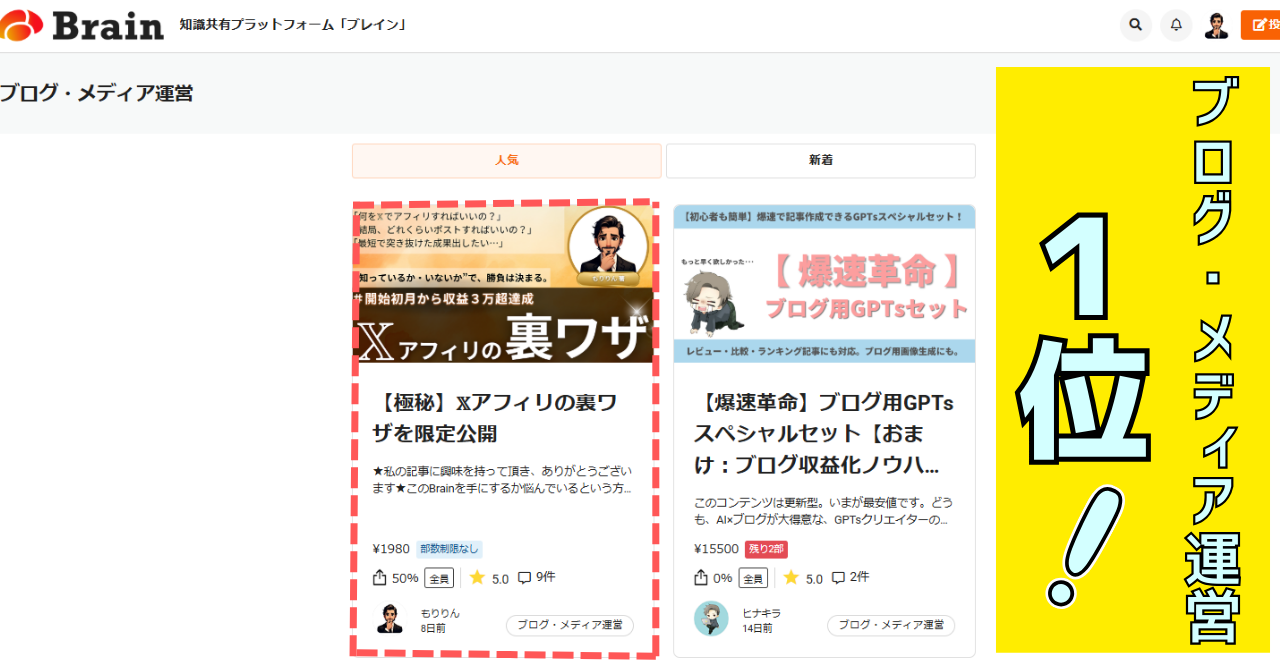Screen dimensions: 1280x670
Task: Click the ¥15500 price
Action: [x=716, y=549]
